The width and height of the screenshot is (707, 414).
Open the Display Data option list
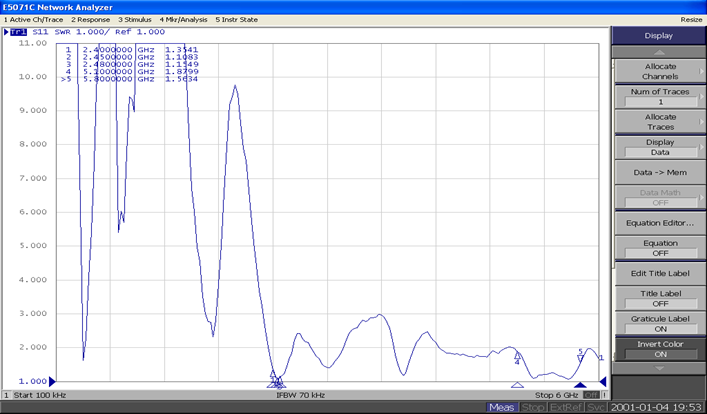click(660, 147)
